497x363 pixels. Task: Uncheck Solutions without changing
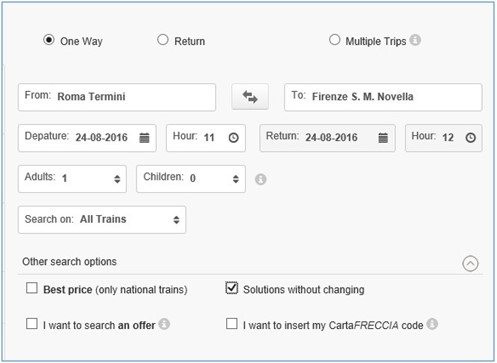point(232,288)
